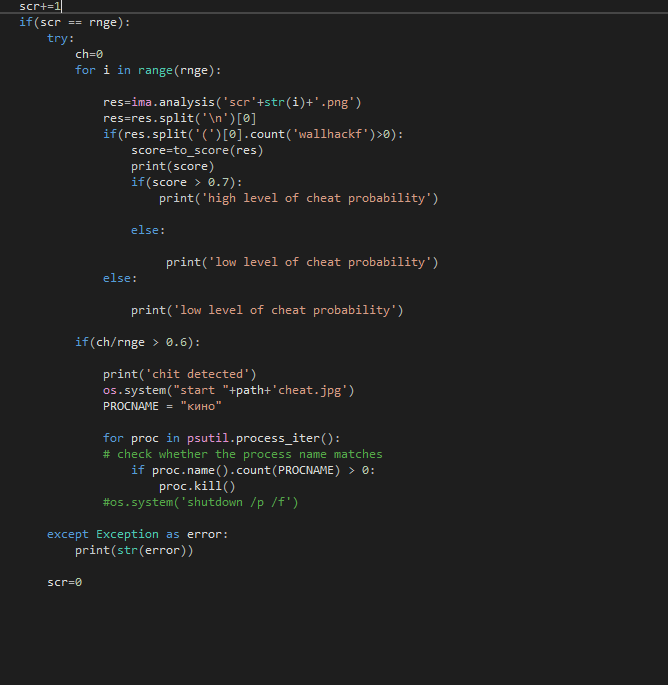Image resolution: width=668 pixels, height=685 pixels.
Task: Click the PROCNAME = "кино" assignment
Action: coord(161,406)
